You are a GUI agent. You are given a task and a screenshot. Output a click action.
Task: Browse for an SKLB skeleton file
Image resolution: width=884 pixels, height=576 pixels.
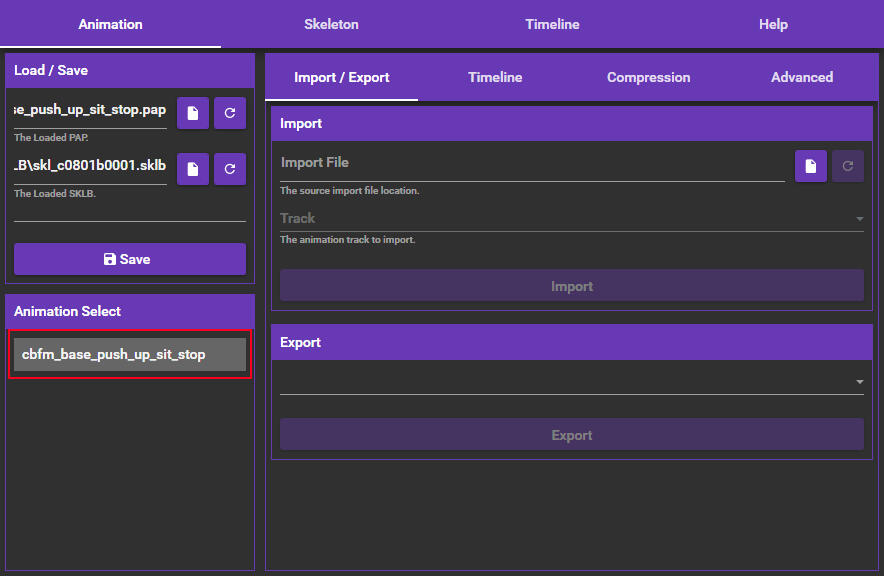click(193, 169)
